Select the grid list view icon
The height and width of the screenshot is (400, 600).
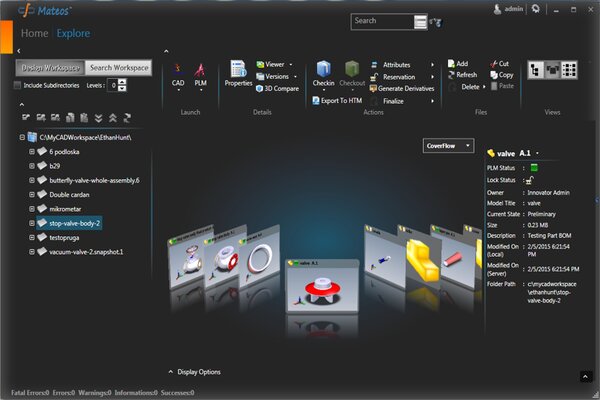[569, 69]
